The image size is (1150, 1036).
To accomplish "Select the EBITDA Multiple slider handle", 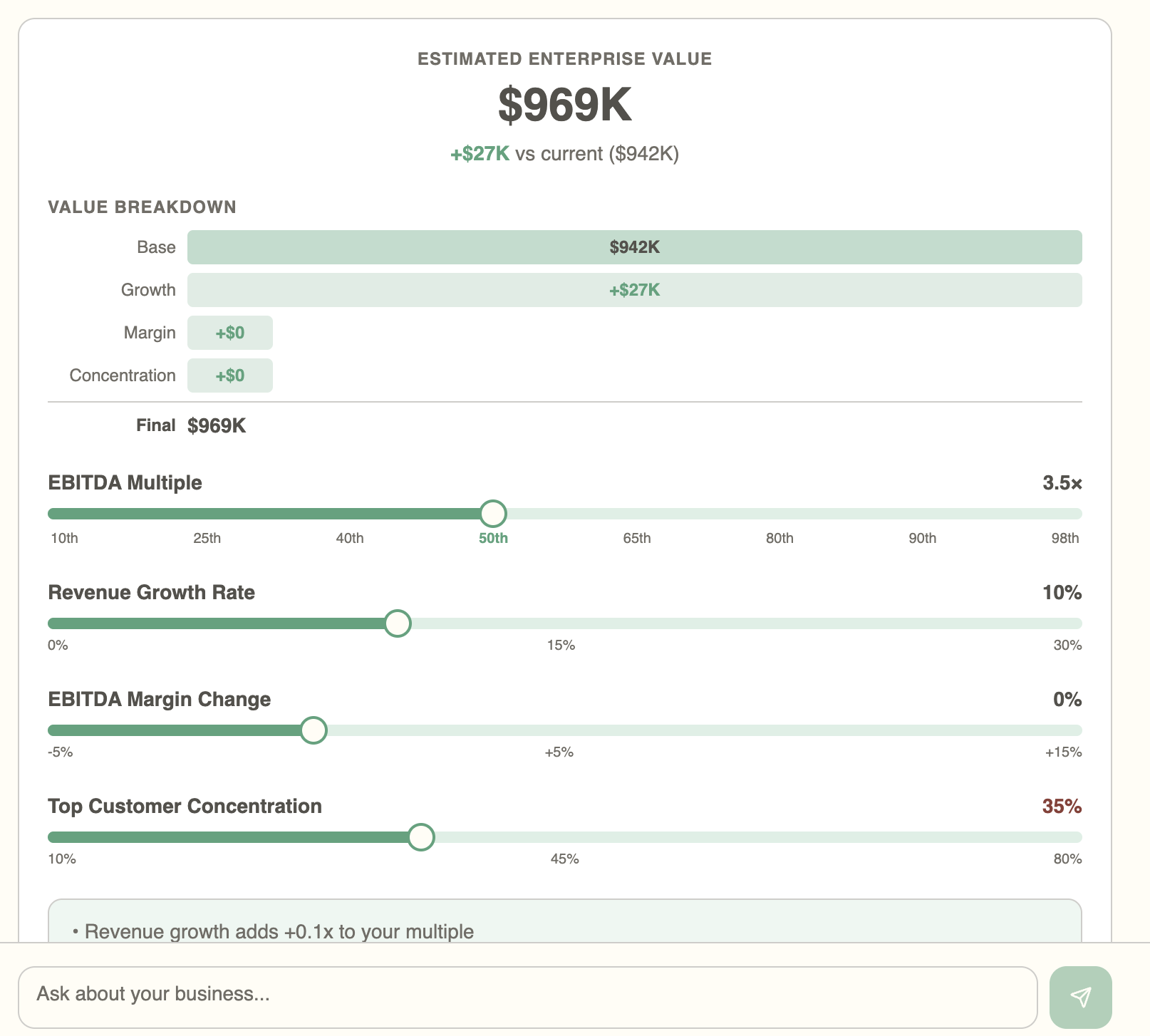I will click(493, 513).
